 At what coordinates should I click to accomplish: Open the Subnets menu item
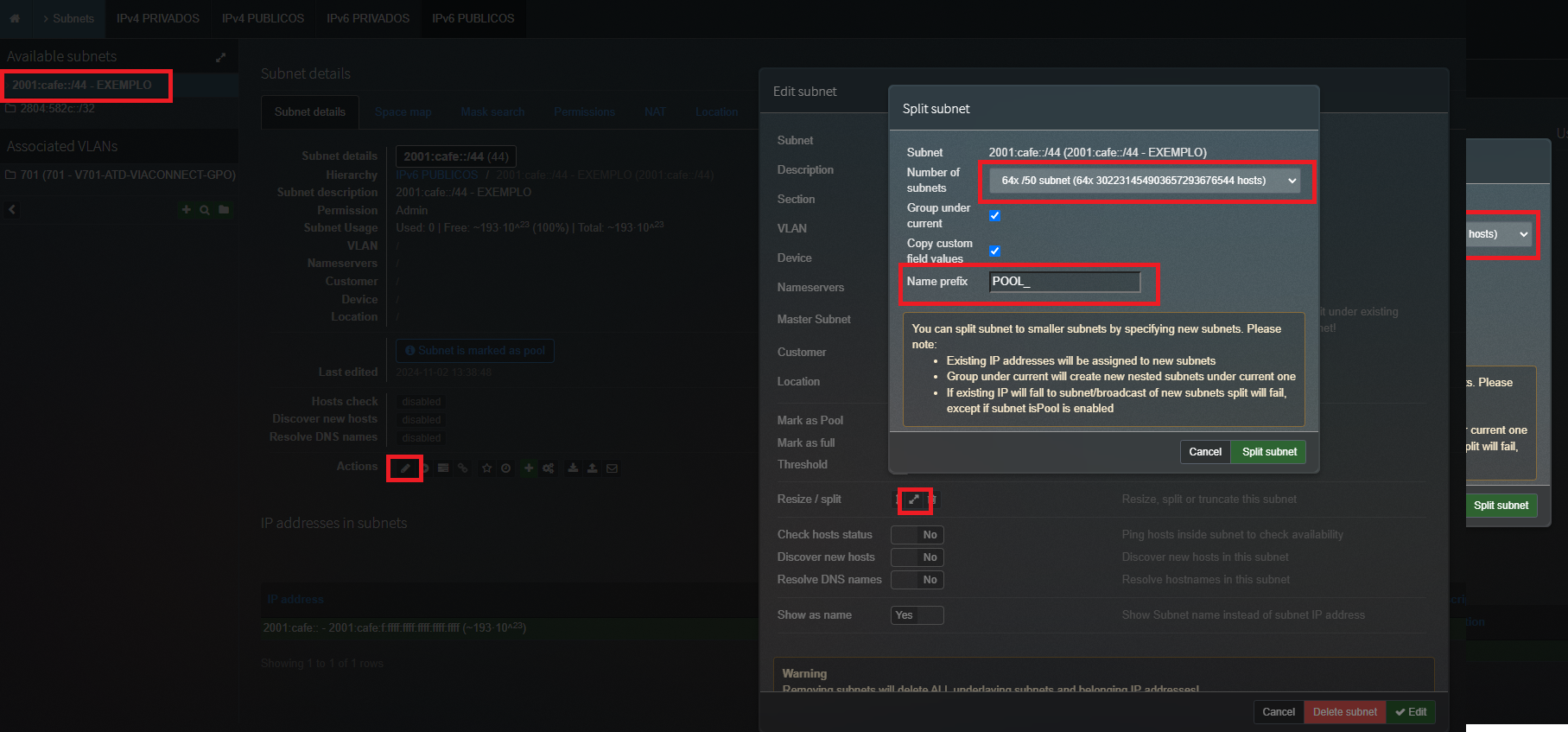[x=68, y=18]
